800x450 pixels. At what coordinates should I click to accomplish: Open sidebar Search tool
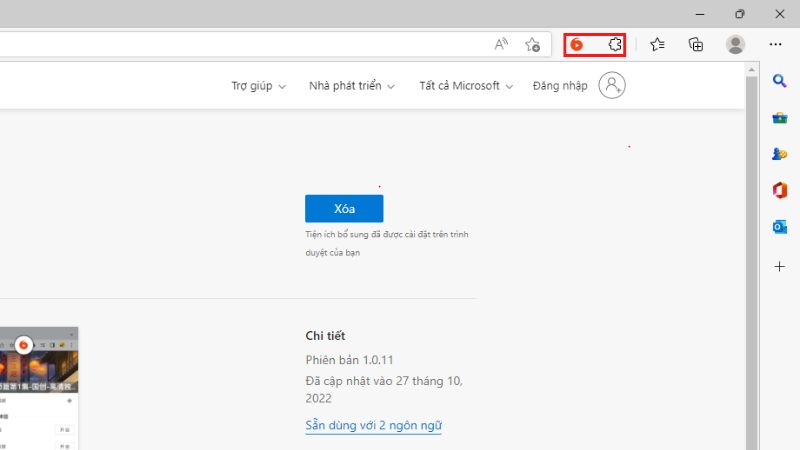(779, 81)
